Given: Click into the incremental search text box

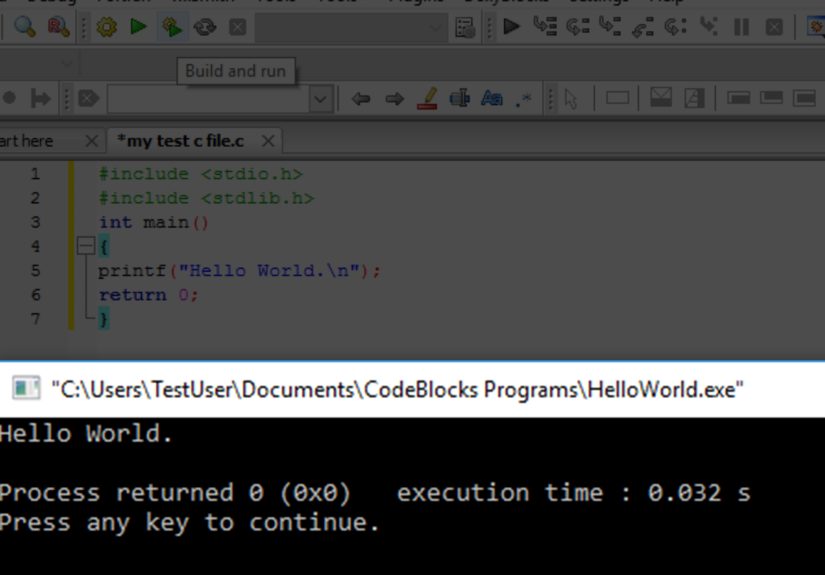Looking at the screenshot, I should (x=208, y=99).
